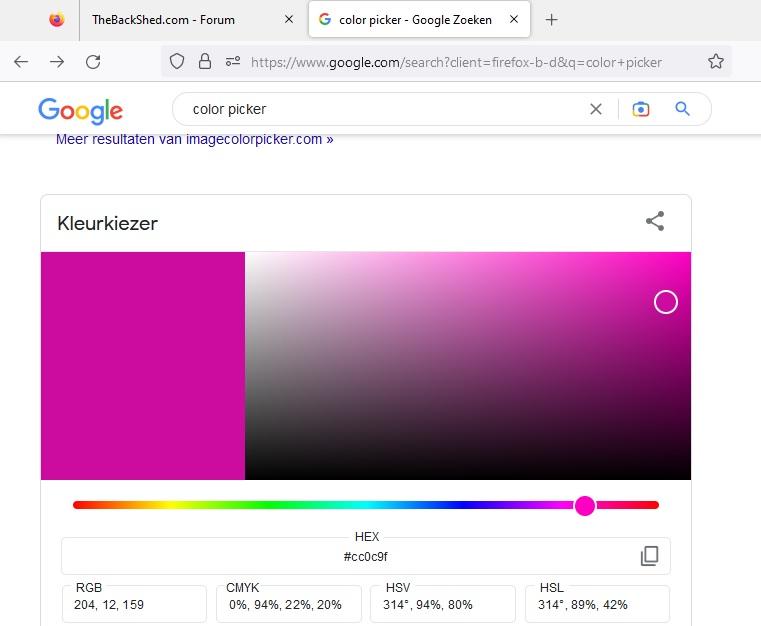Click the RGB value field
The image size is (761, 626).
(134, 604)
